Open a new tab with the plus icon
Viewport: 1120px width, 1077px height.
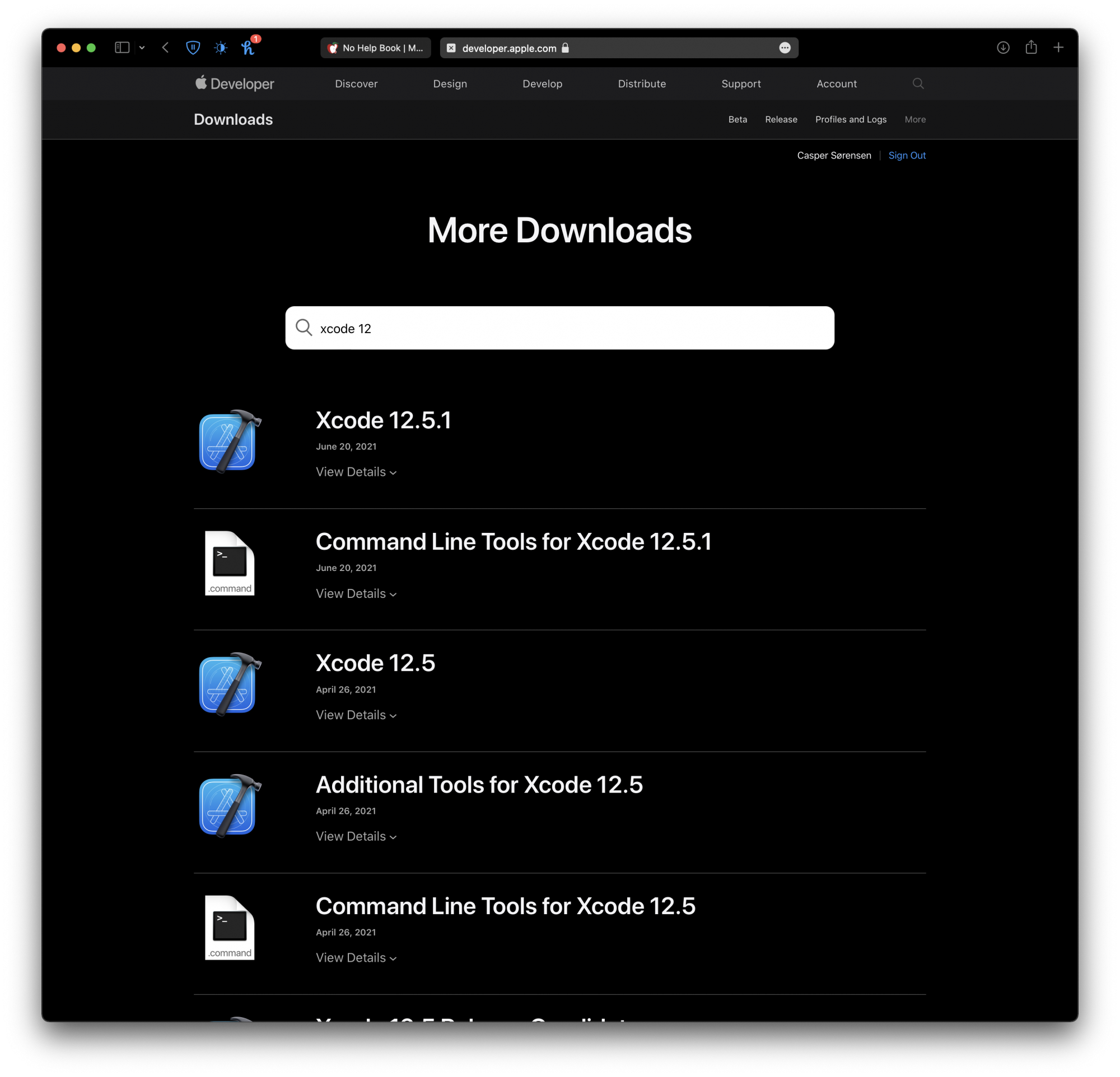coord(1058,48)
